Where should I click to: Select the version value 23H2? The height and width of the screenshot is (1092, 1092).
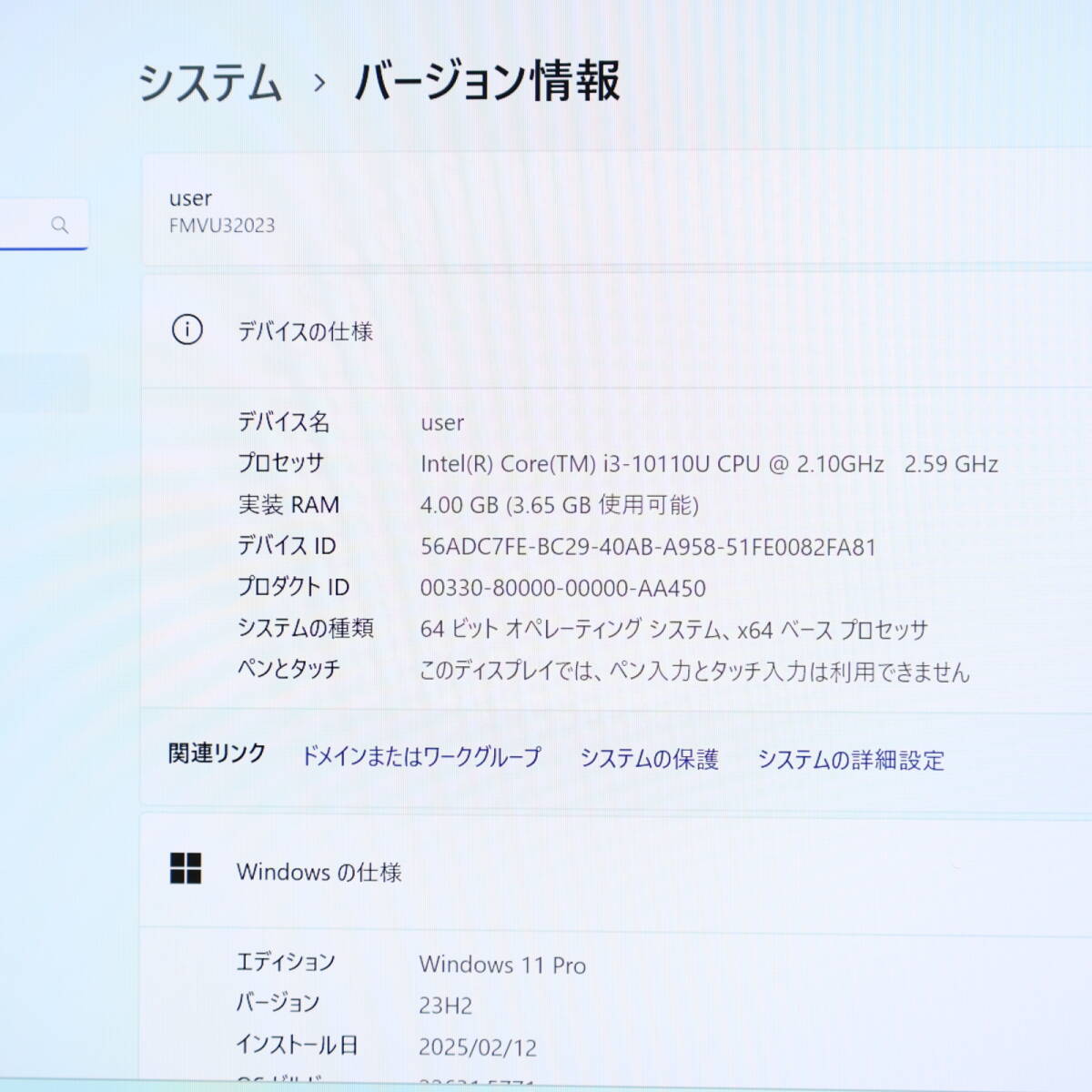(x=445, y=1006)
